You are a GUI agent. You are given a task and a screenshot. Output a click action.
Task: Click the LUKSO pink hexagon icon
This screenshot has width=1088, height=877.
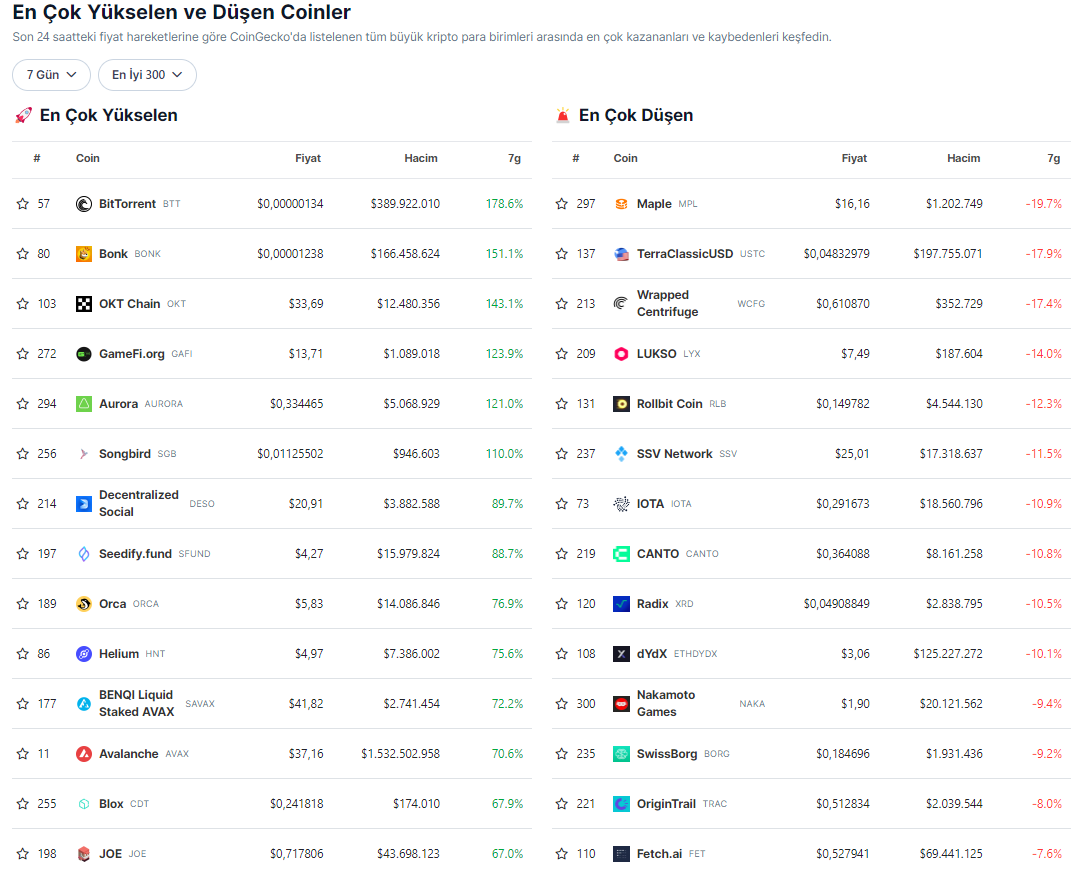pyautogui.click(x=621, y=354)
